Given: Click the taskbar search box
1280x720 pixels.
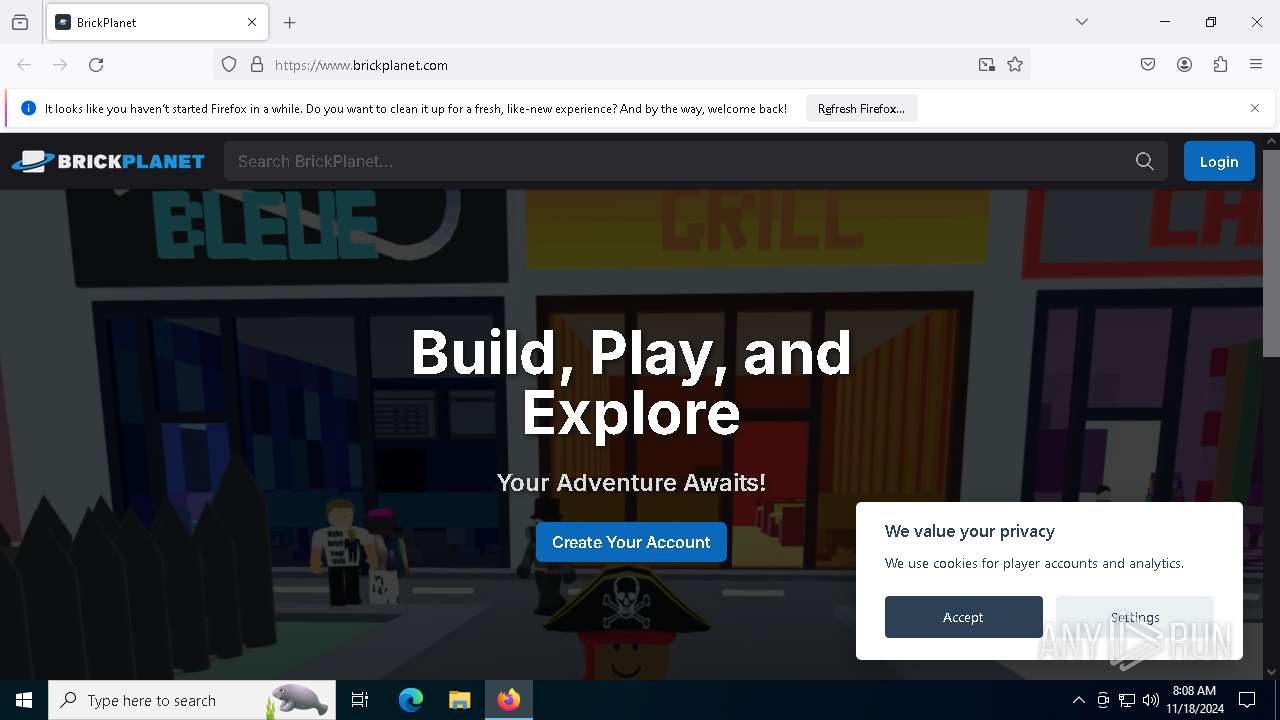Looking at the screenshot, I should click(x=192, y=700).
